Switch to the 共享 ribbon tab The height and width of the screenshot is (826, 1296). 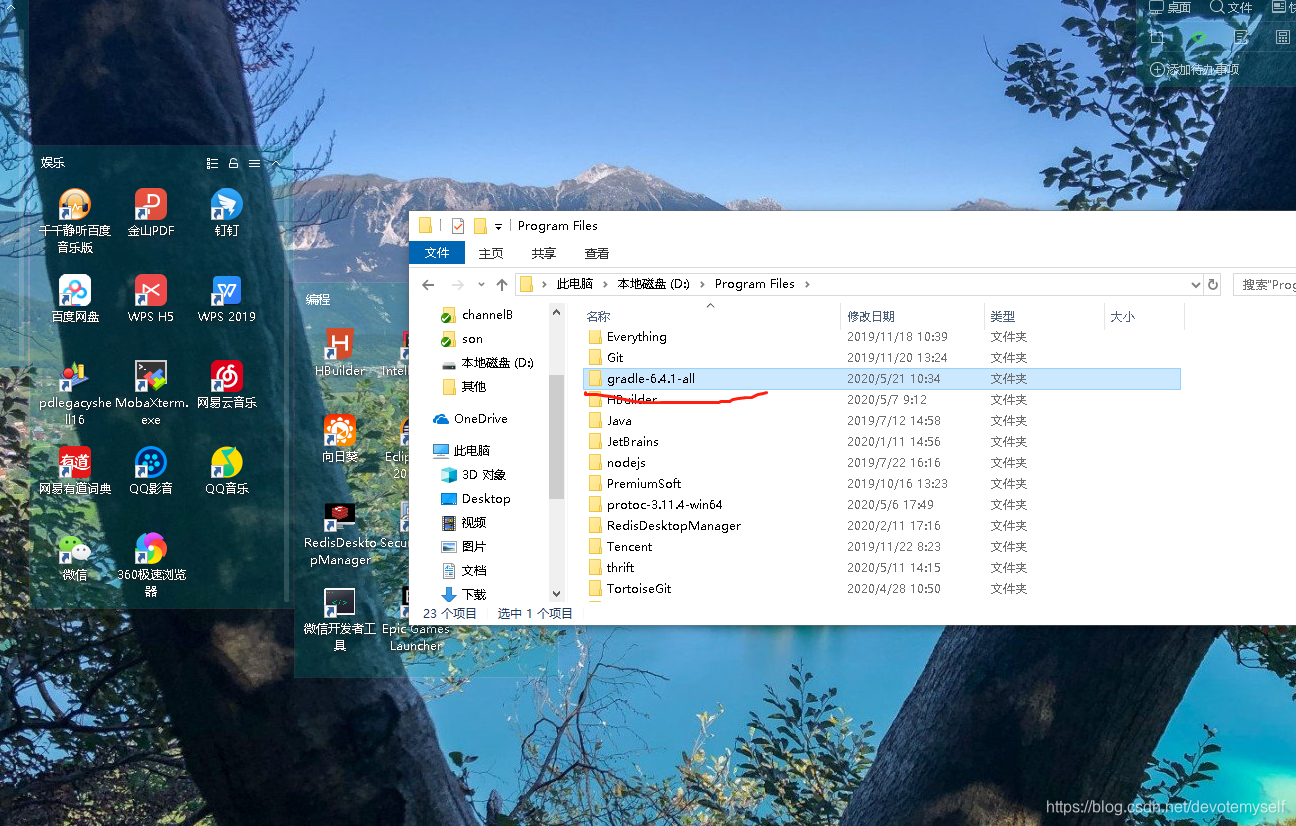(x=544, y=253)
